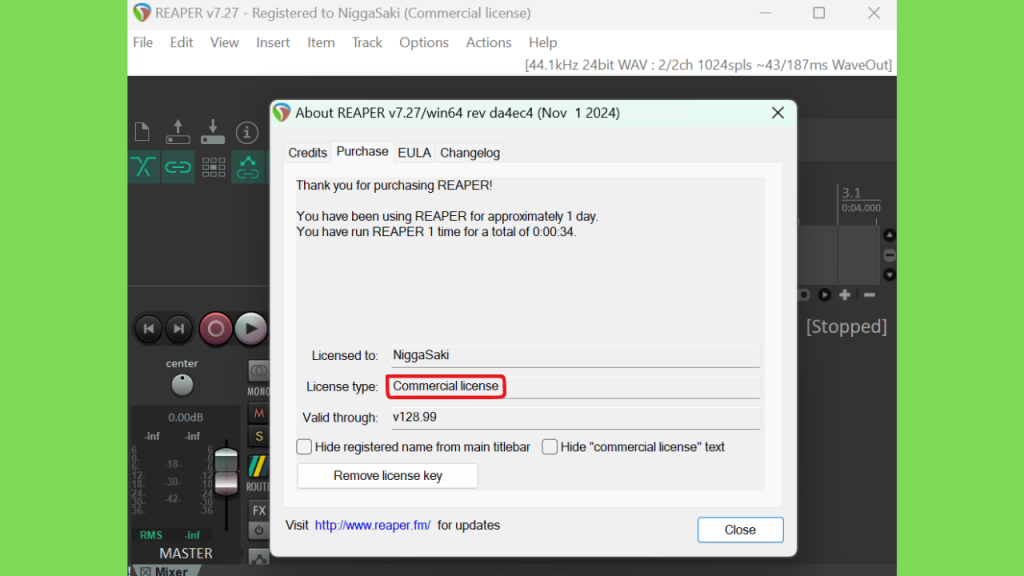Screen dimensions: 1024x576
Task: Click the Open Project upload icon
Action: pos(178,132)
